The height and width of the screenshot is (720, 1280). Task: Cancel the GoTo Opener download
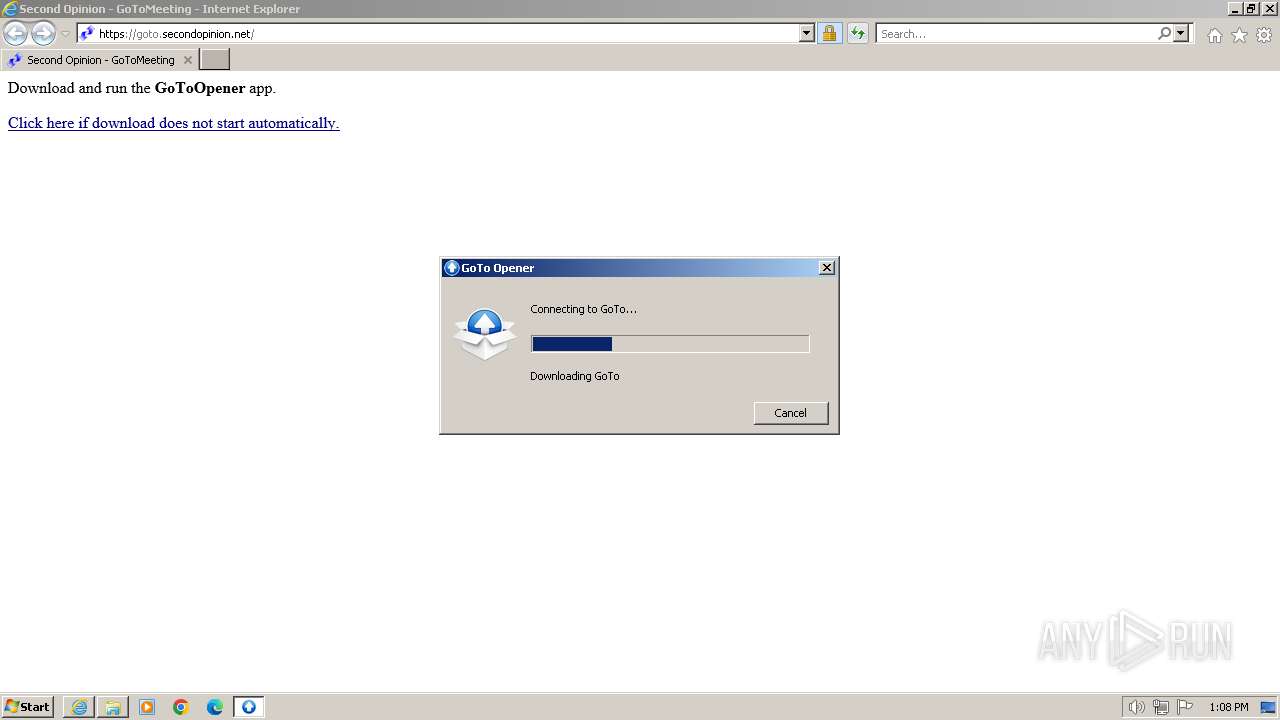791,413
